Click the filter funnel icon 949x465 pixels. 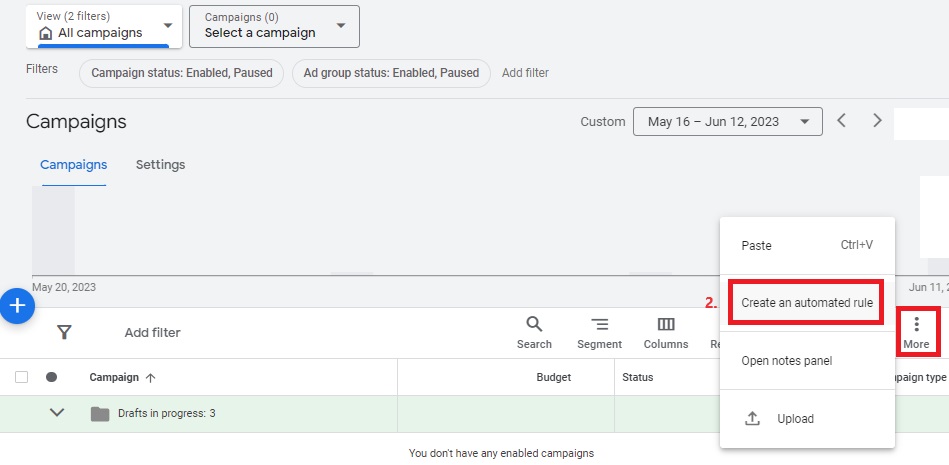click(64, 332)
